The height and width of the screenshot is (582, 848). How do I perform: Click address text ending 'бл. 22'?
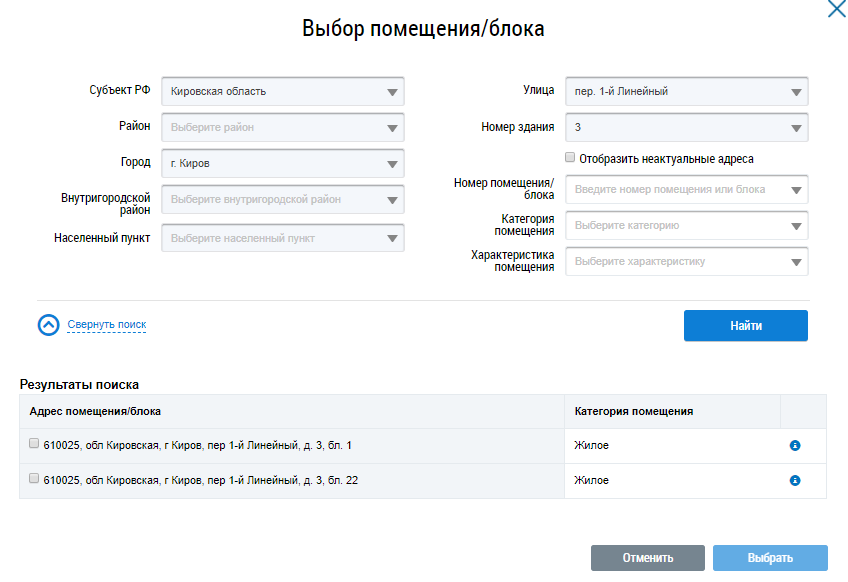201,480
